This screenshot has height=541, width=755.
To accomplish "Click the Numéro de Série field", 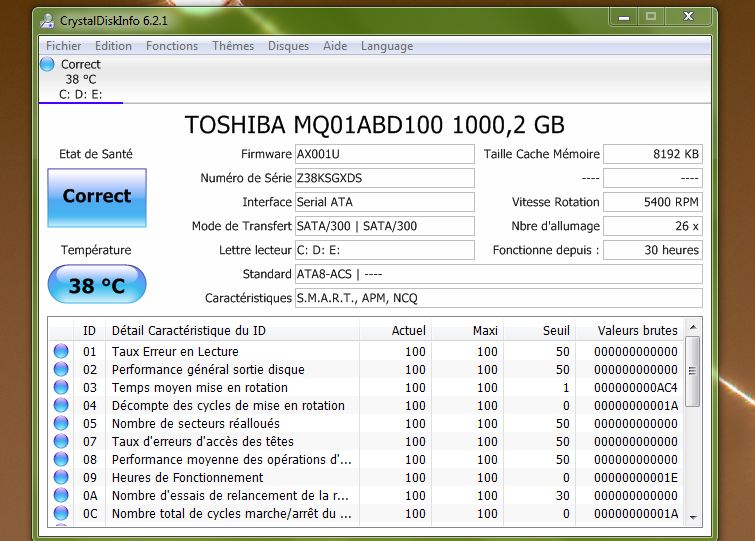I will point(384,178).
